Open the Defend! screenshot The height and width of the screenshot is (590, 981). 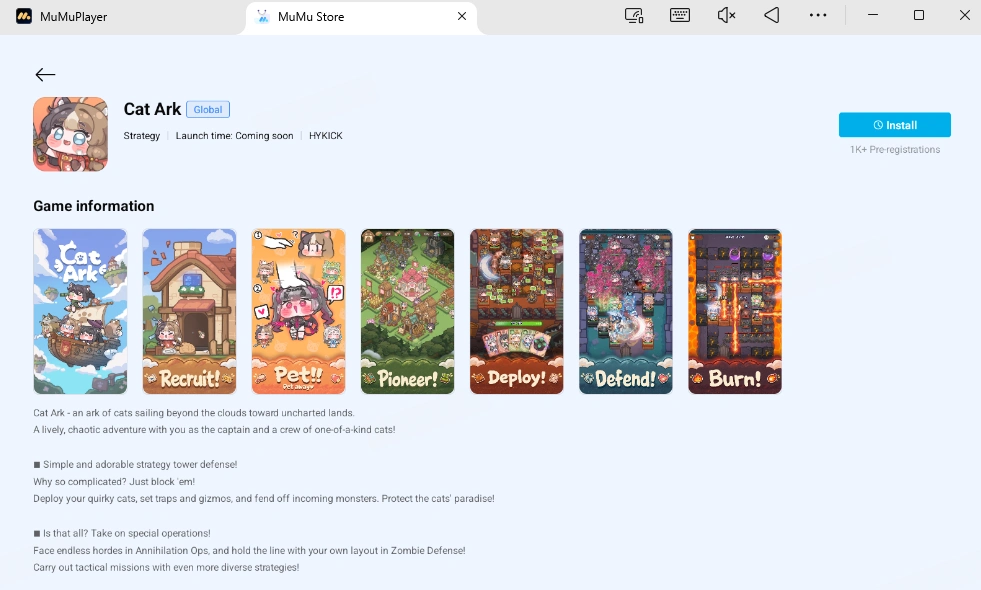(626, 312)
